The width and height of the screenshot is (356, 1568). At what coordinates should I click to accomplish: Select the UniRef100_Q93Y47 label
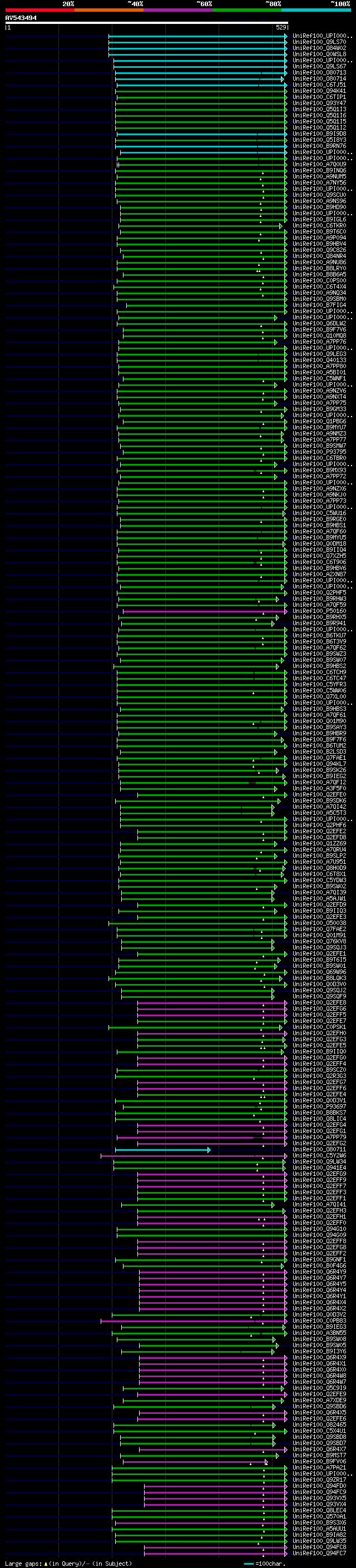319,103
